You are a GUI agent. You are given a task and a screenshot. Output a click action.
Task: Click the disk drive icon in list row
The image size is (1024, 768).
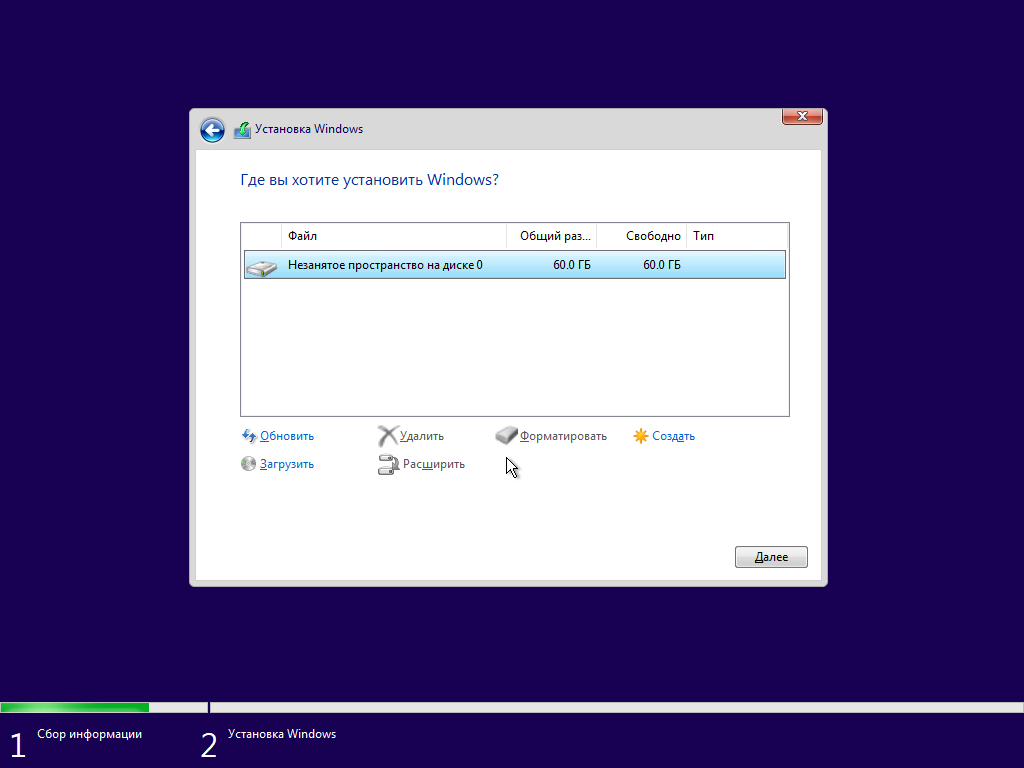tap(261, 266)
